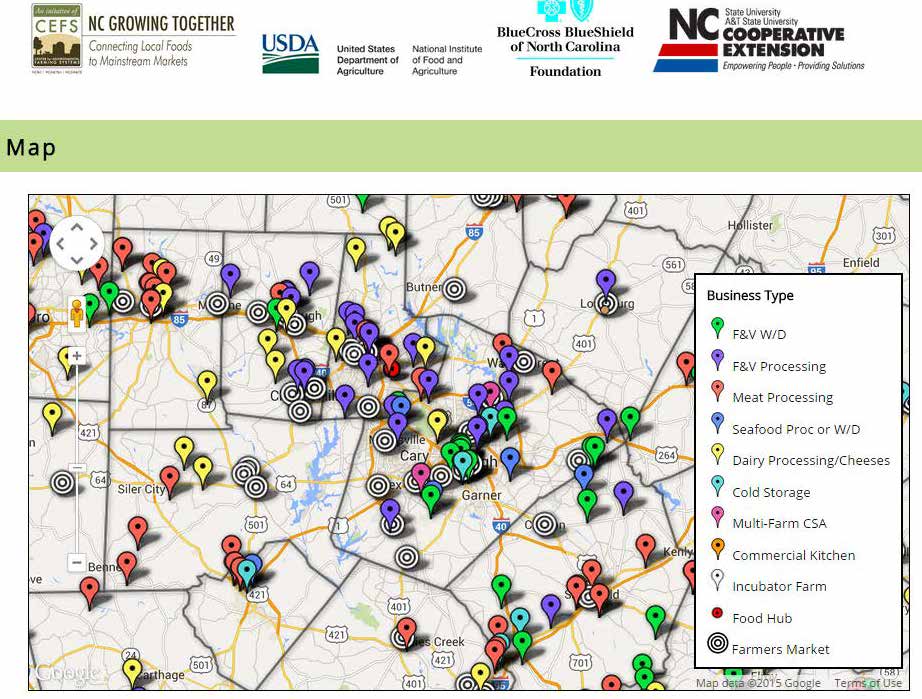Click the up chevron on the pan control

coord(76,228)
